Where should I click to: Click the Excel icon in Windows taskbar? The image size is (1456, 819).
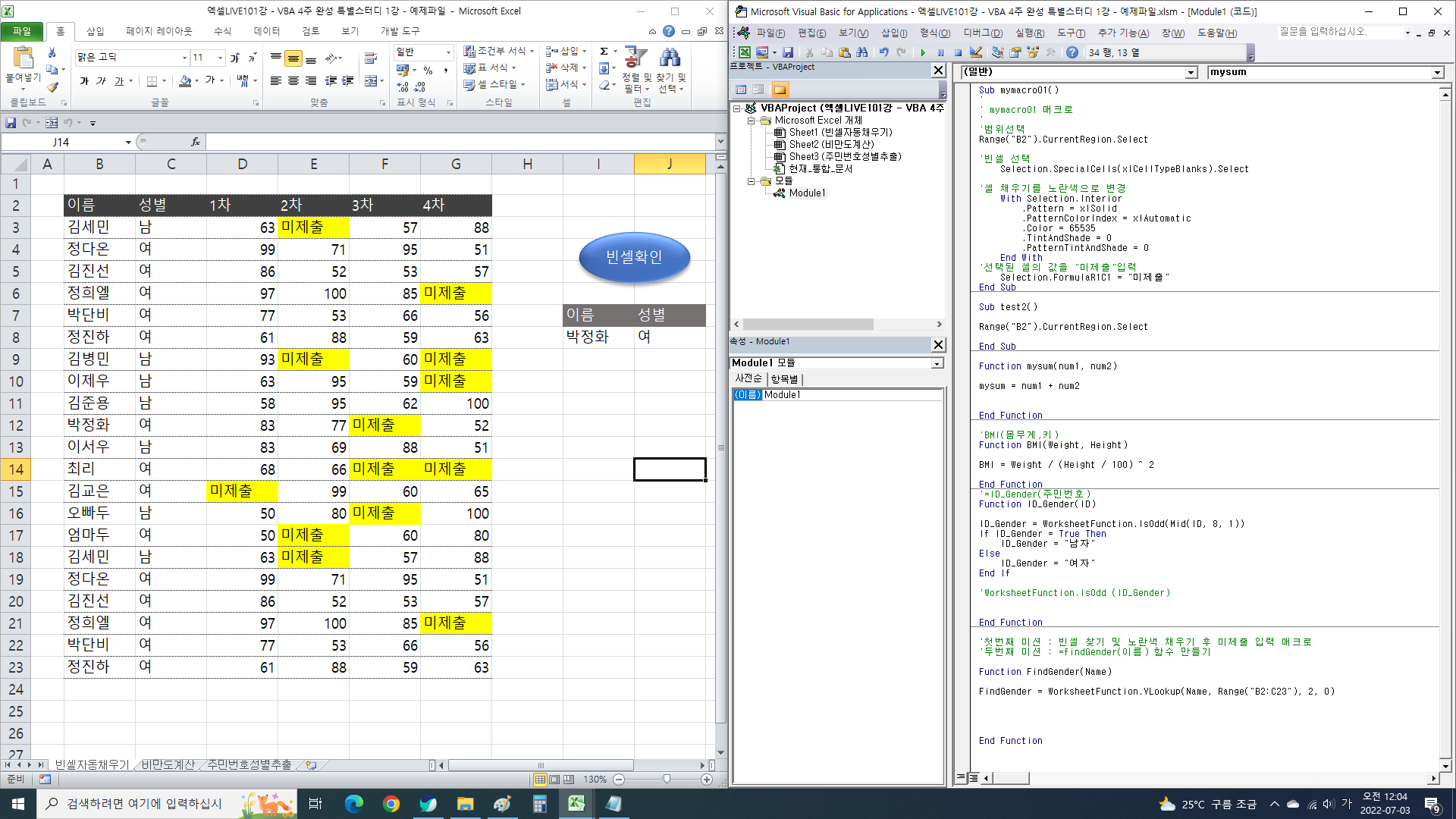tap(576, 804)
